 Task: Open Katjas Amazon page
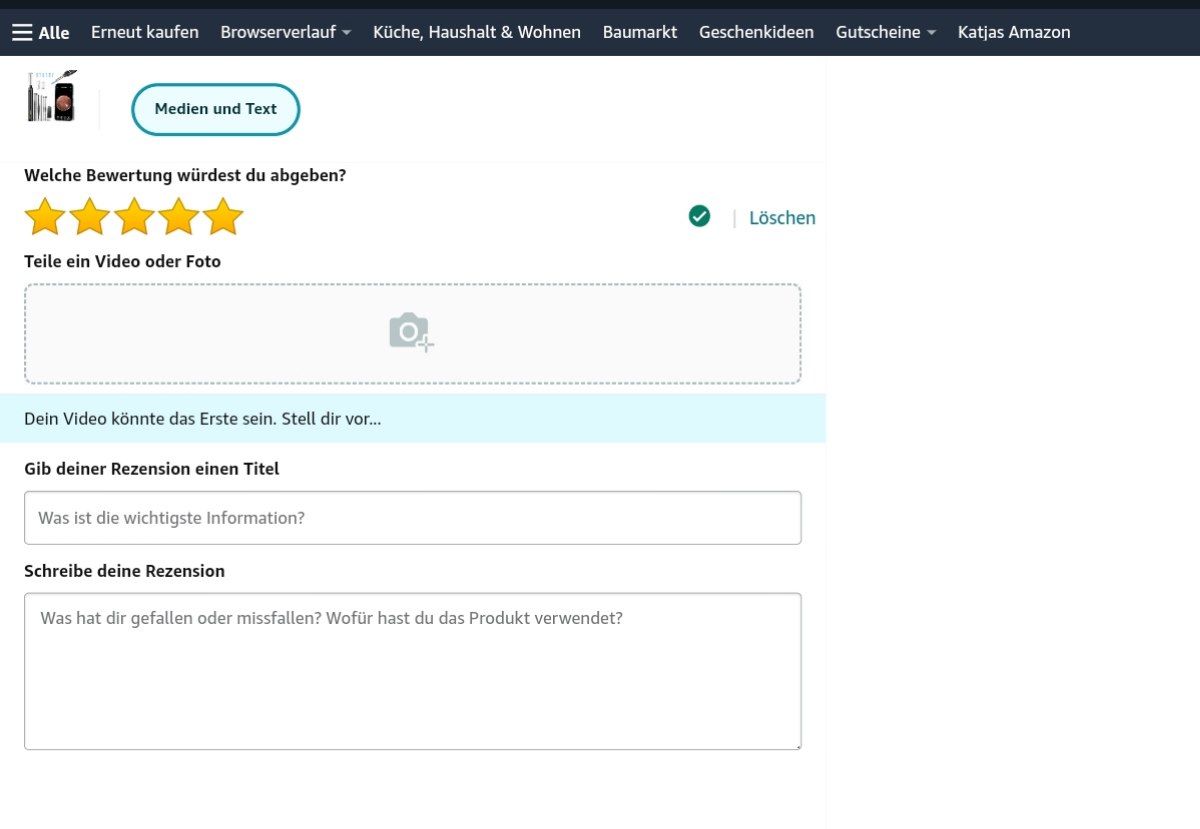click(1013, 32)
